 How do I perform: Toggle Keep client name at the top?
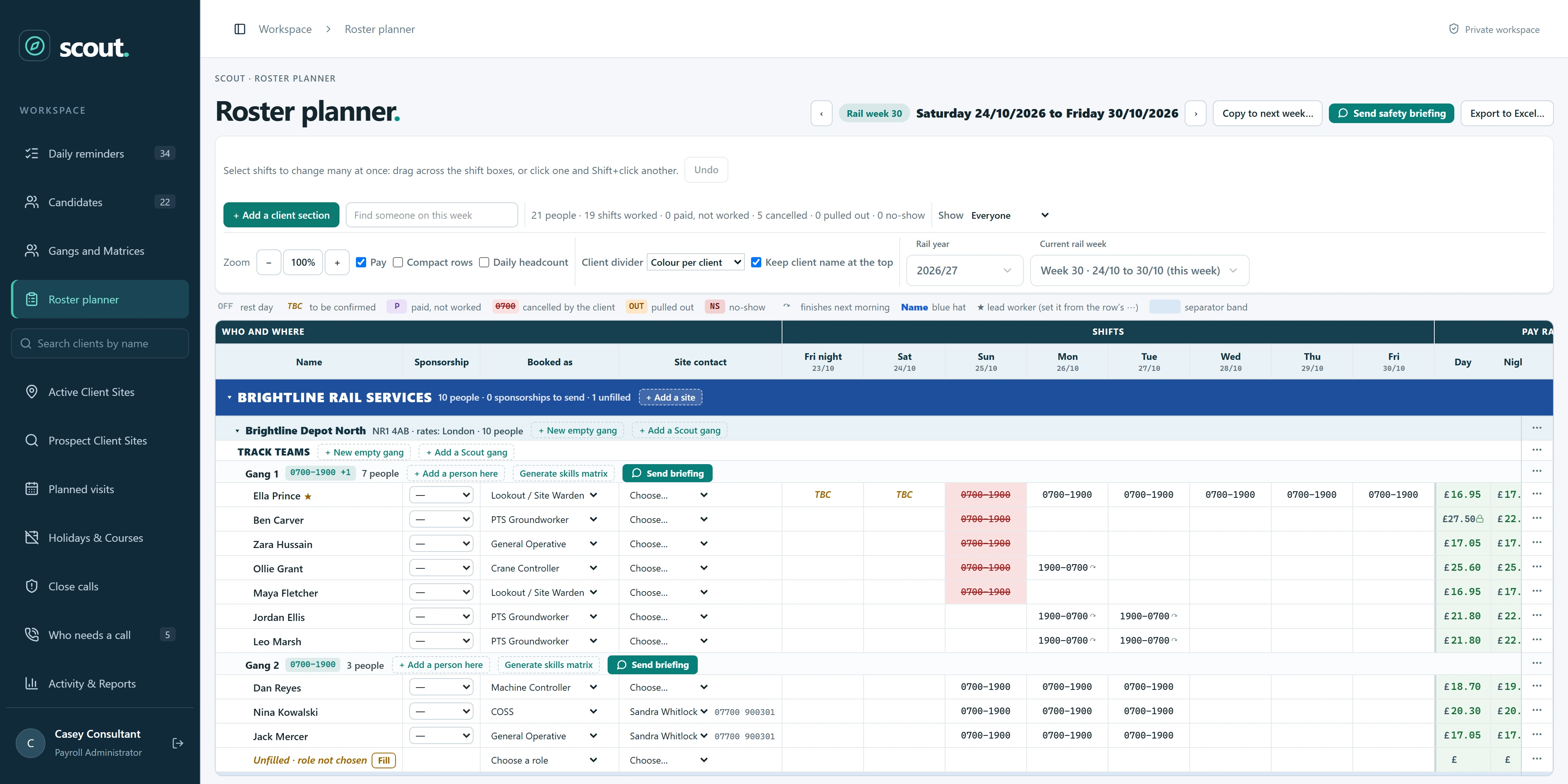coord(756,262)
